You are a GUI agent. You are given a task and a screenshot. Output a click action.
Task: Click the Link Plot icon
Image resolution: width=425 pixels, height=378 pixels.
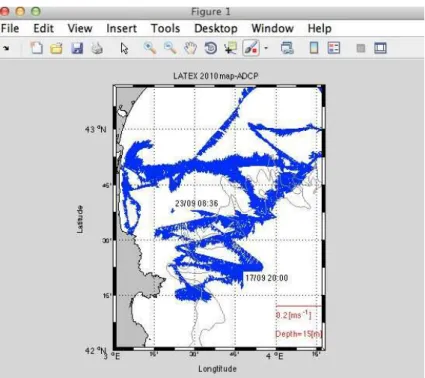tap(287, 48)
